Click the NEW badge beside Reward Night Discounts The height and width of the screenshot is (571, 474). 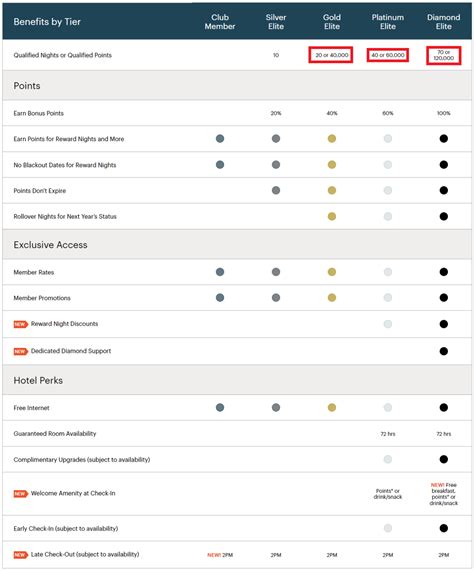click(21, 324)
